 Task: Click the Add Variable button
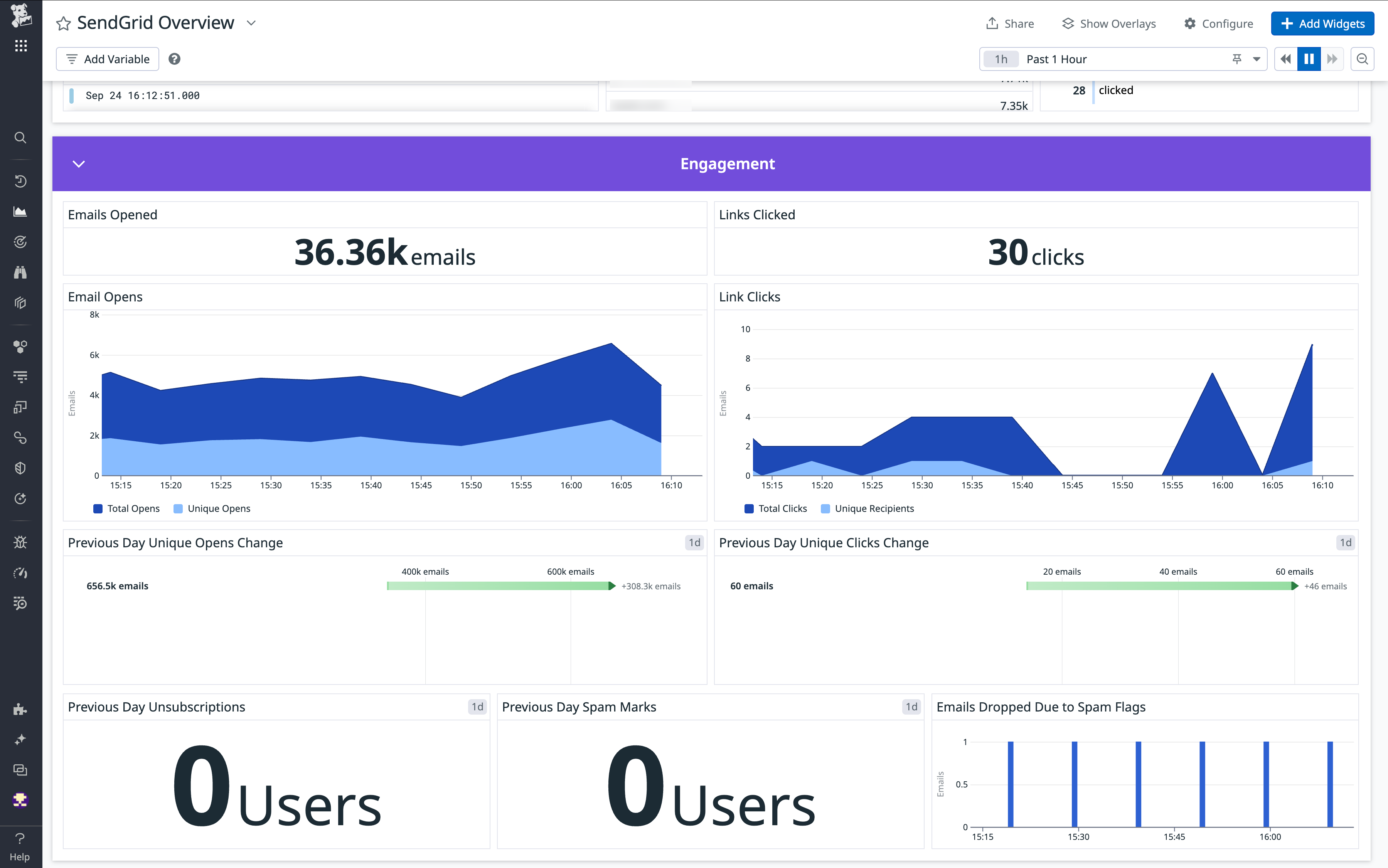tap(108, 59)
